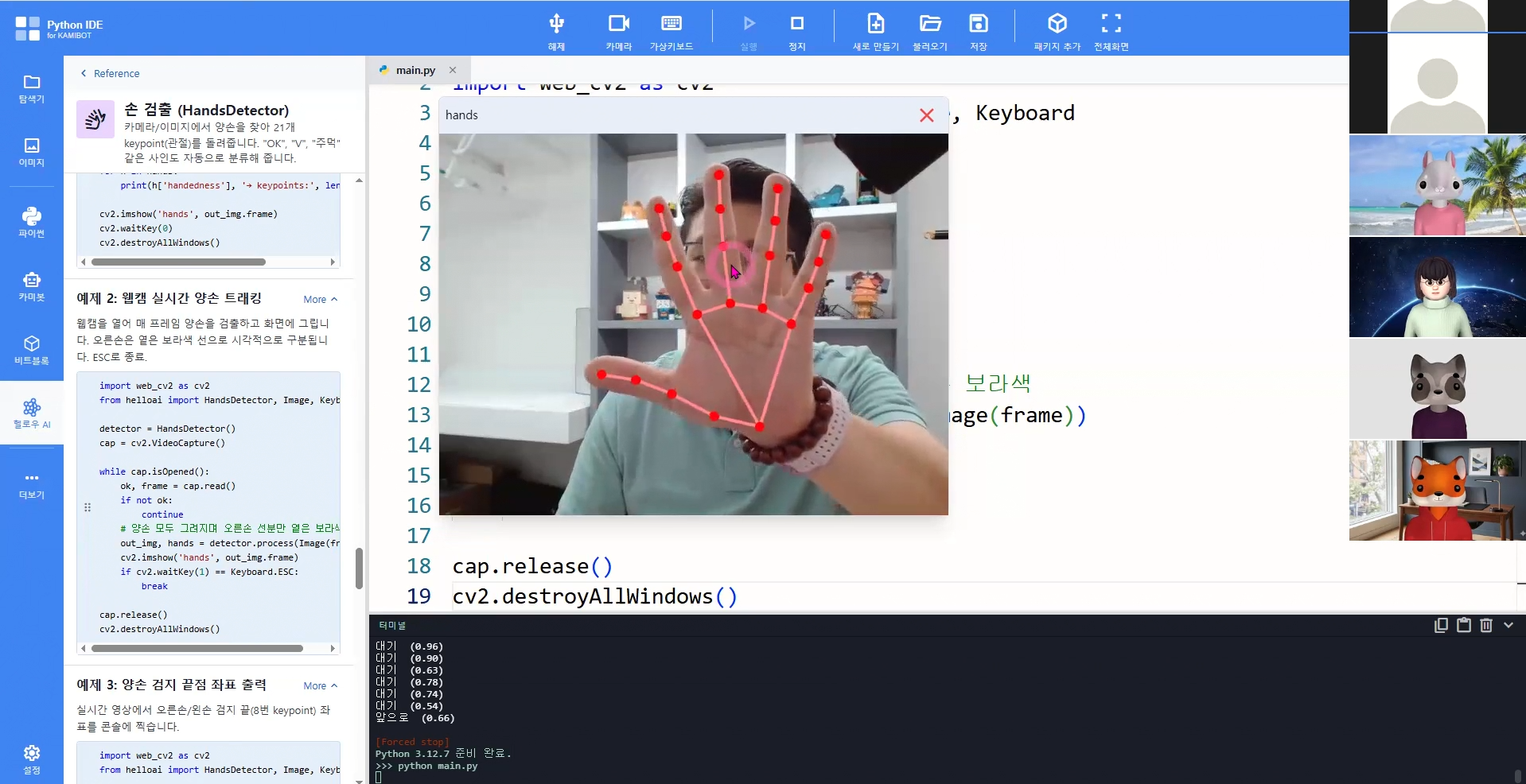Collapse 예제 2 with More toggle
This screenshot has height=784, width=1526.
tap(321, 300)
